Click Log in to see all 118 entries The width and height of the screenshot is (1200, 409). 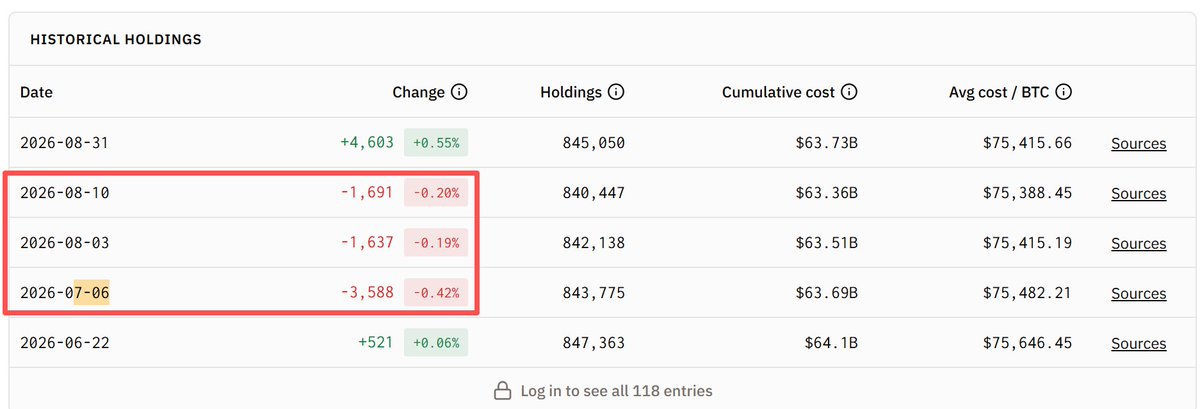click(x=616, y=390)
